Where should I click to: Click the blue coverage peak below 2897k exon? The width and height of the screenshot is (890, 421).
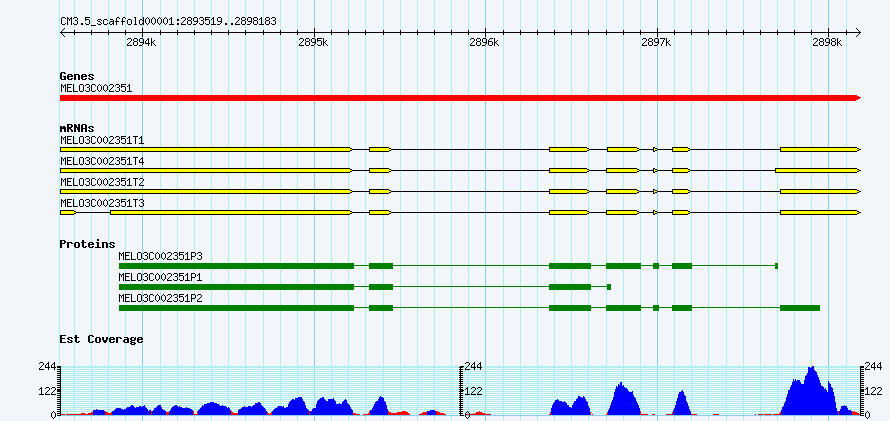pyautogui.click(x=681, y=403)
